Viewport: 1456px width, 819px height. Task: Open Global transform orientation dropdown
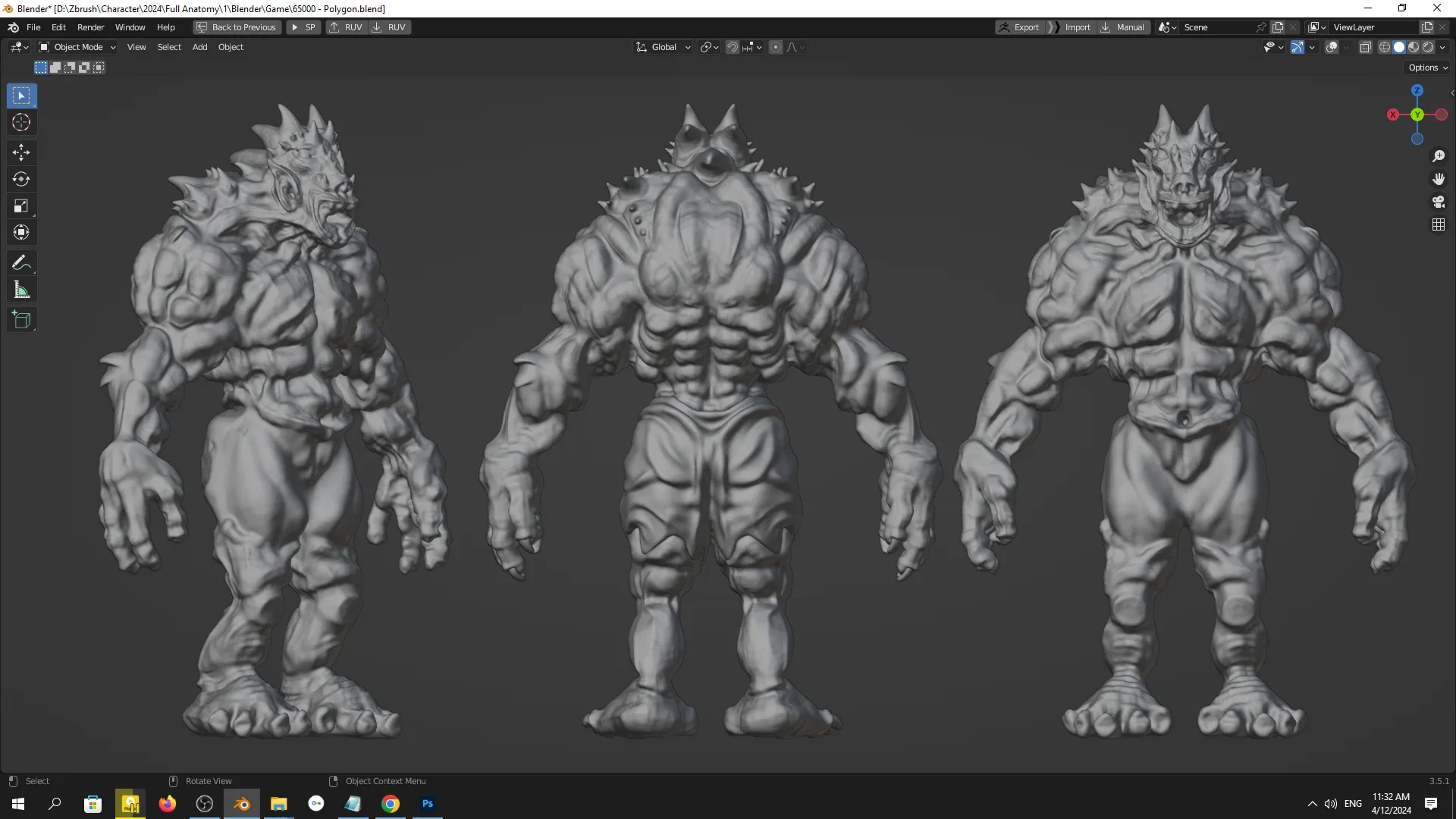click(x=663, y=47)
